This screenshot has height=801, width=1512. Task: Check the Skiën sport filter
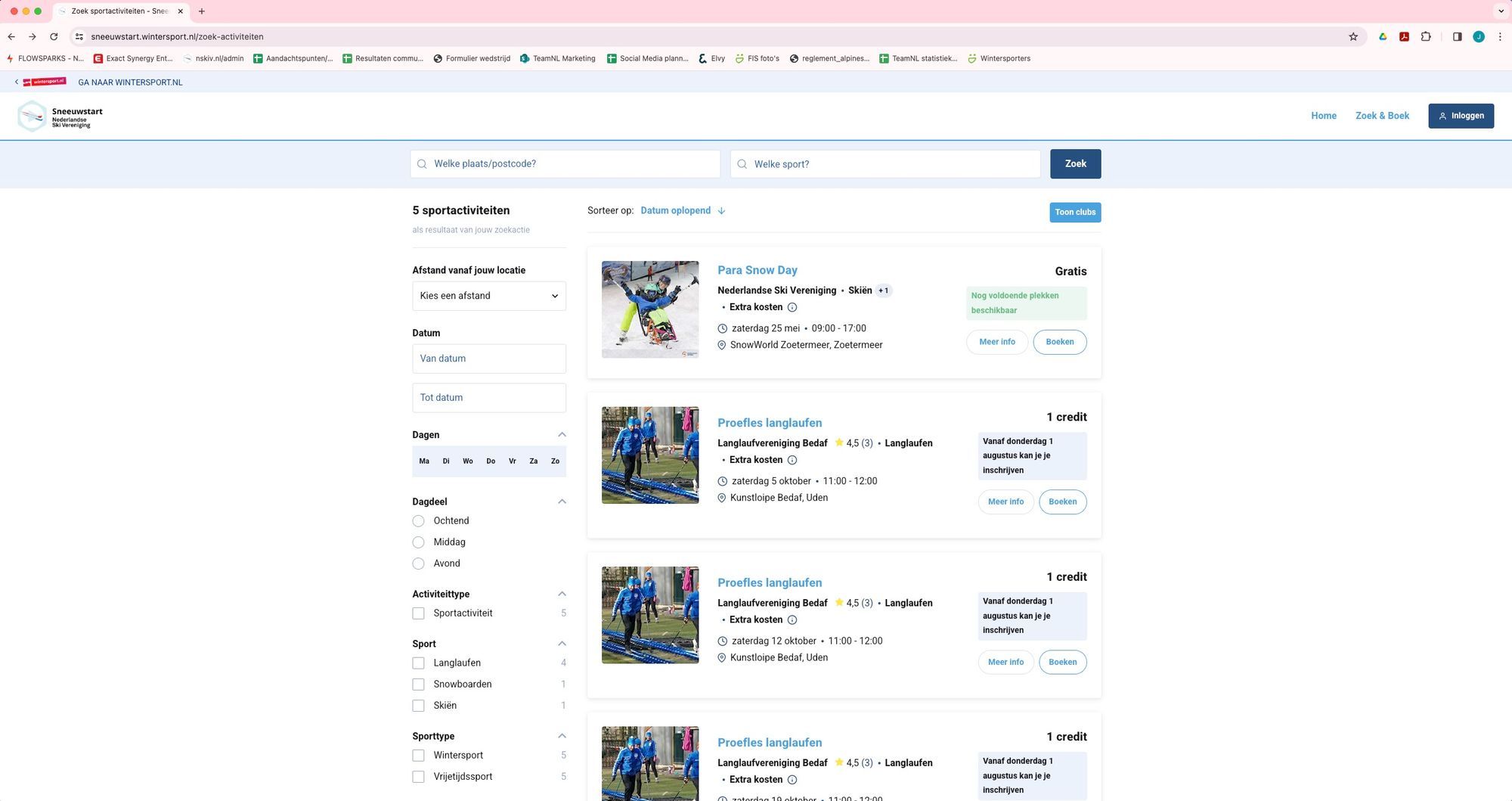click(x=418, y=706)
